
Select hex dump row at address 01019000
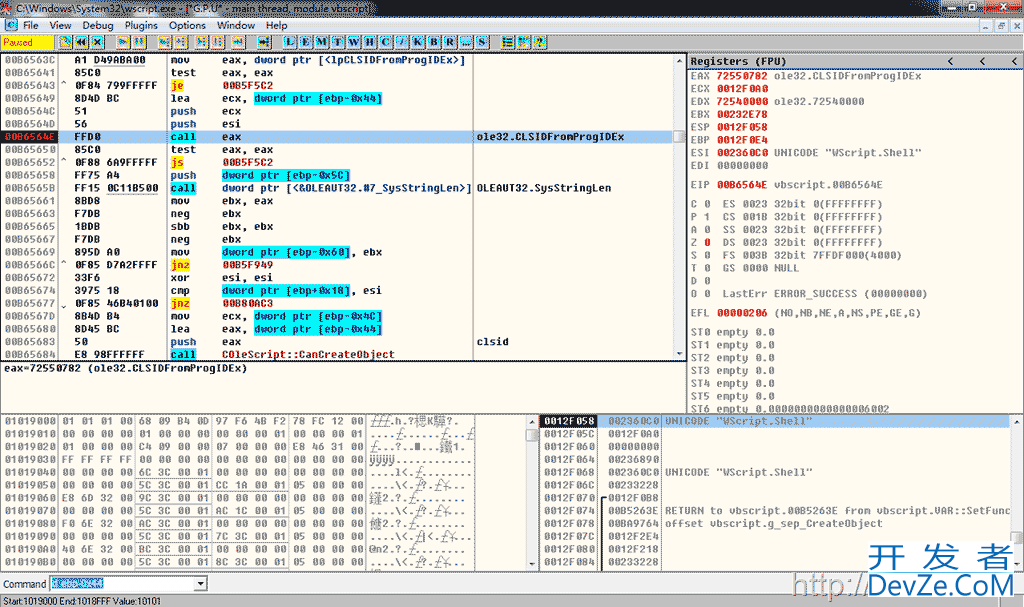[x=263, y=421]
